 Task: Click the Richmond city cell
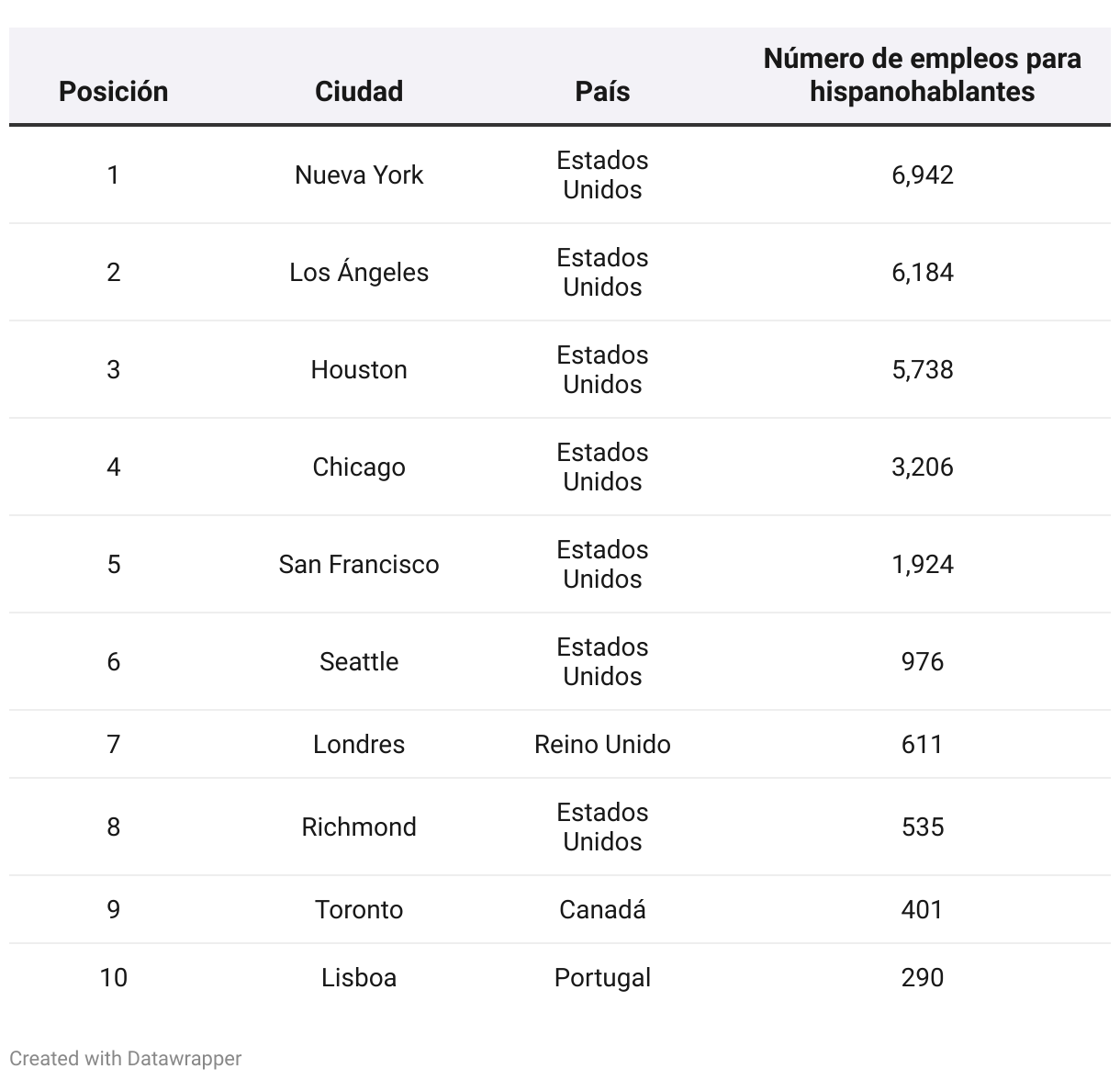pos(359,827)
